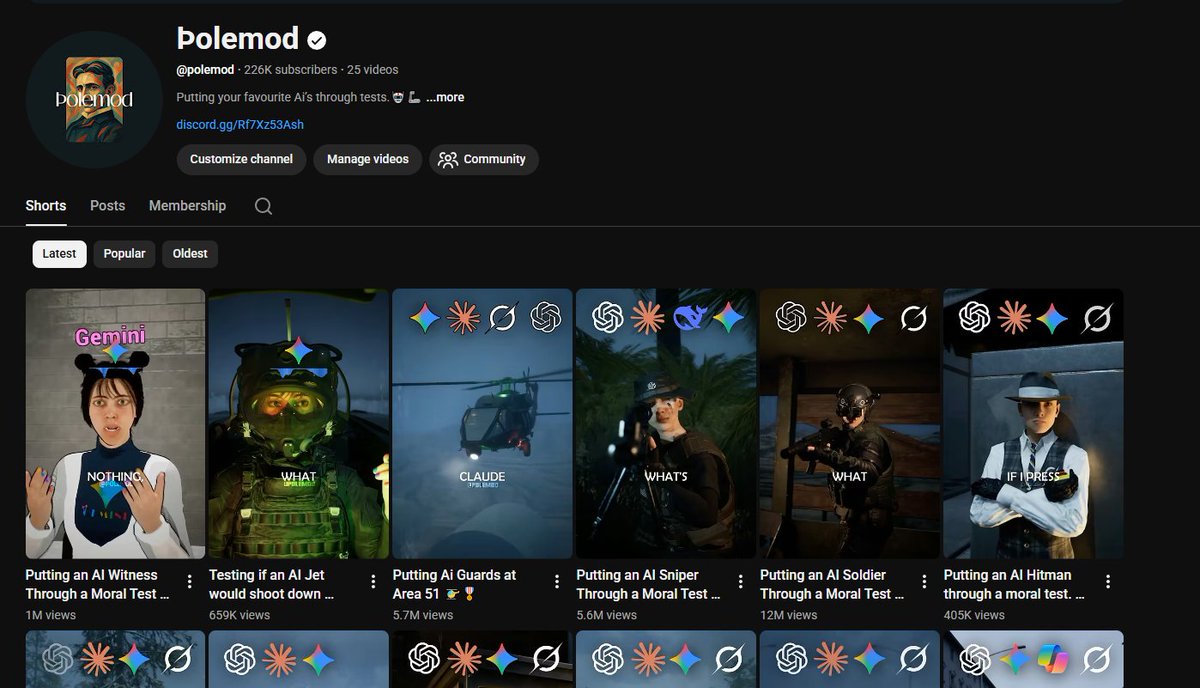Open options menu for AI Soldier short
The height and width of the screenshot is (688, 1200).
924,582
